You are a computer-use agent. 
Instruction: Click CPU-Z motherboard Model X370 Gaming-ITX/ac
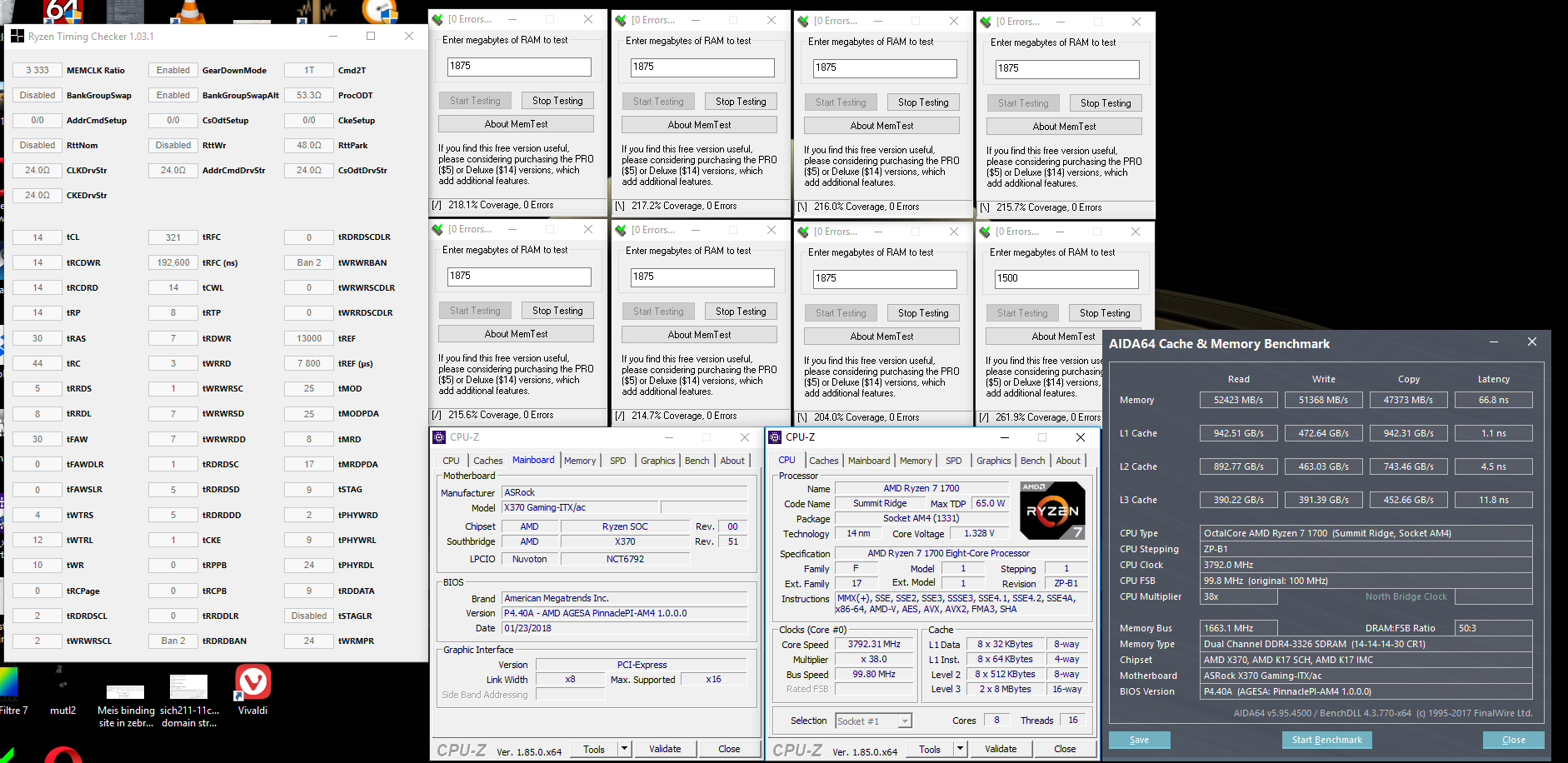[x=580, y=507]
